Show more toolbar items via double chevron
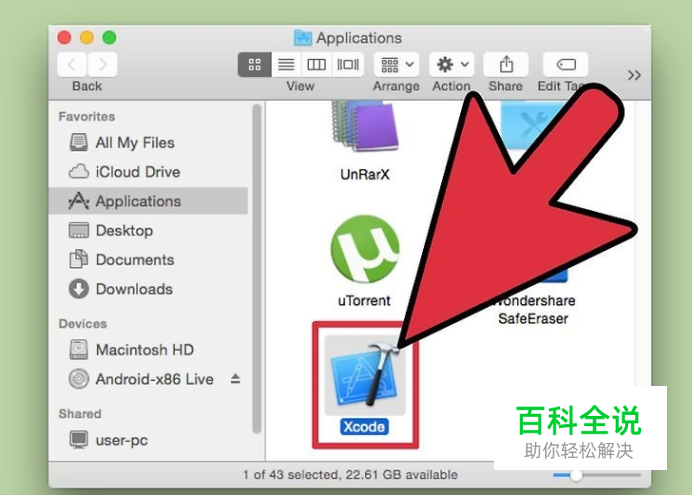This screenshot has width=692, height=495. point(634,75)
